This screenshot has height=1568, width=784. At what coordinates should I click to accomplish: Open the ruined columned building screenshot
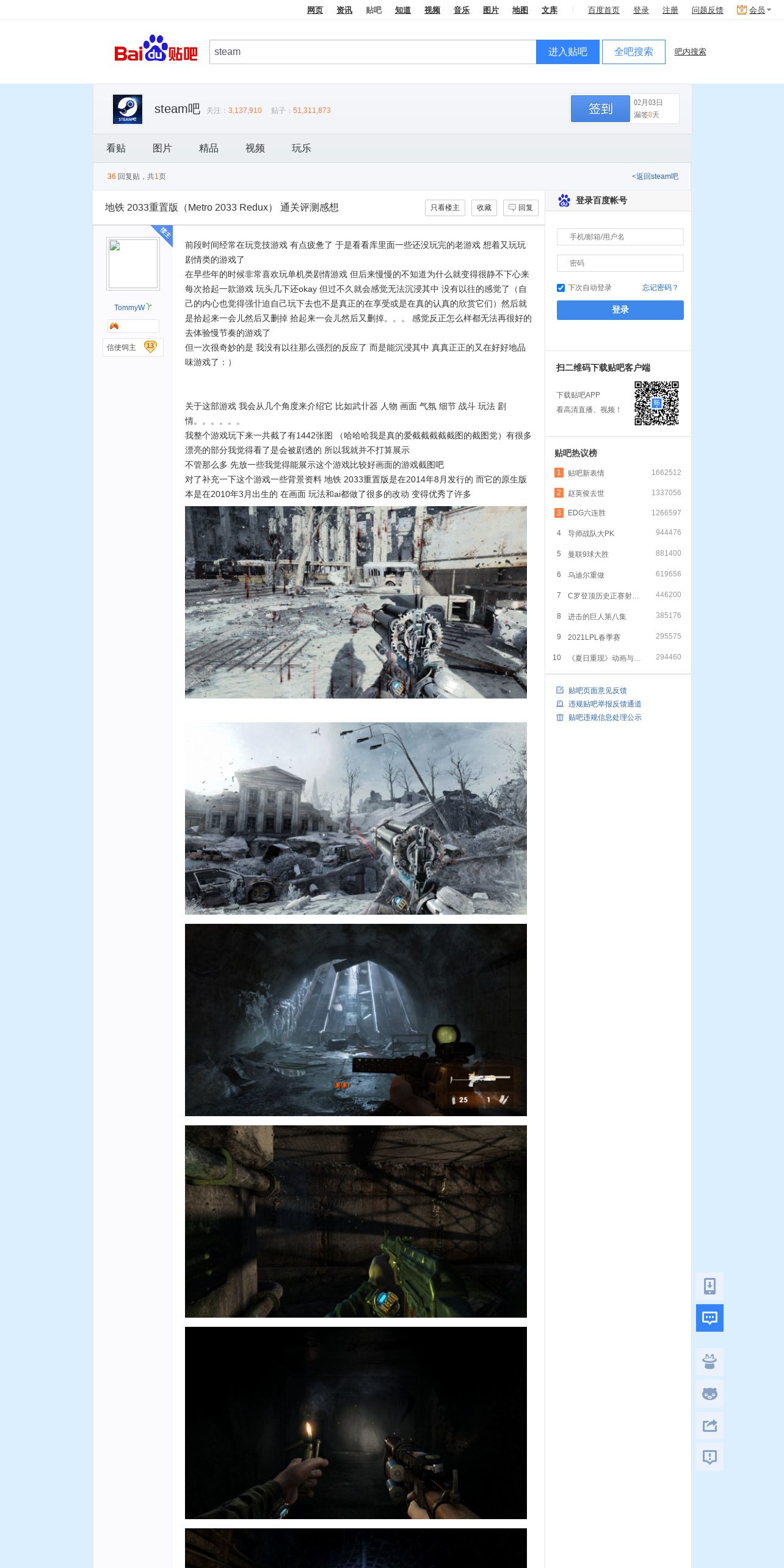(356, 818)
